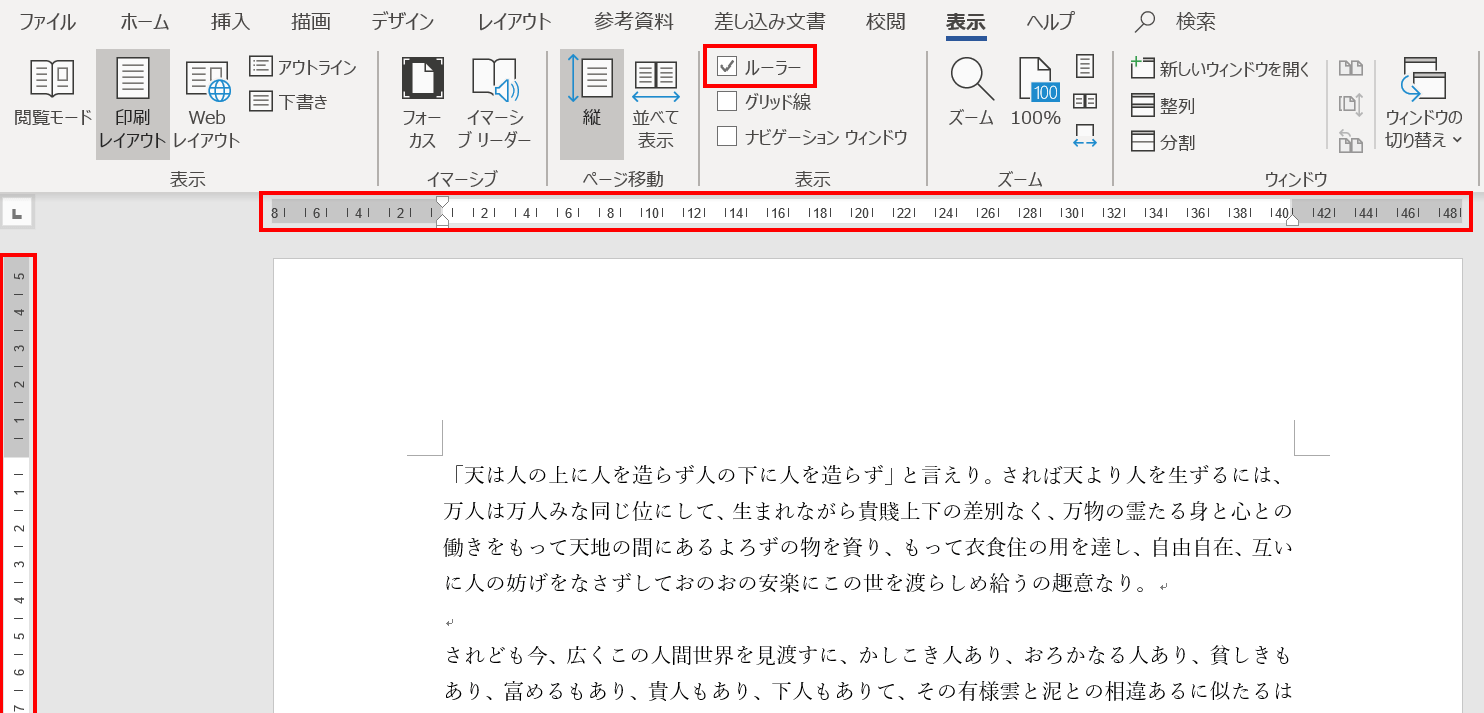The width and height of the screenshot is (1484, 713).
Task: Open the 差し込み文書 tab
Action: (770, 21)
